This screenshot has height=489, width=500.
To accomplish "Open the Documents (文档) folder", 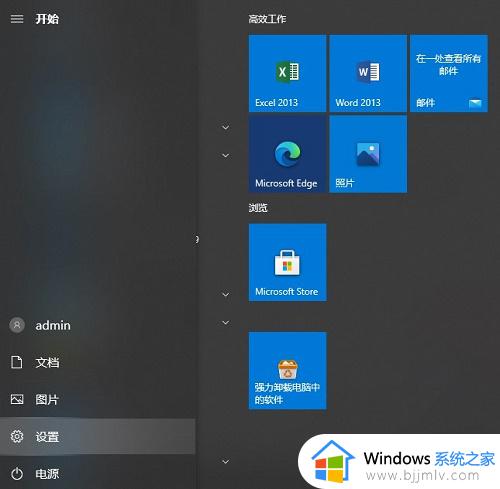I will coord(97,362).
